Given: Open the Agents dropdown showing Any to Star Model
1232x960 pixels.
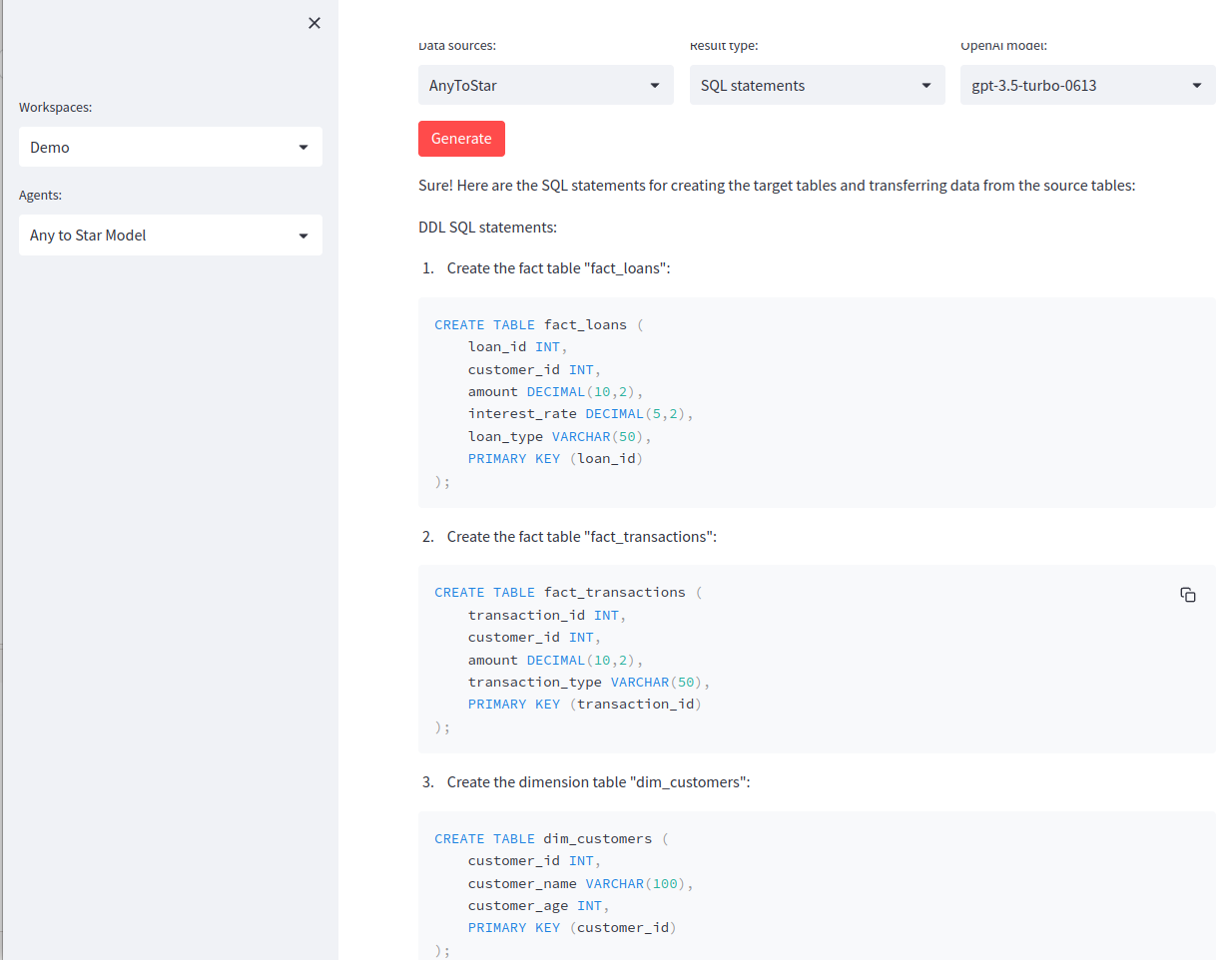Looking at the screenshot, I should pos(170,235).
